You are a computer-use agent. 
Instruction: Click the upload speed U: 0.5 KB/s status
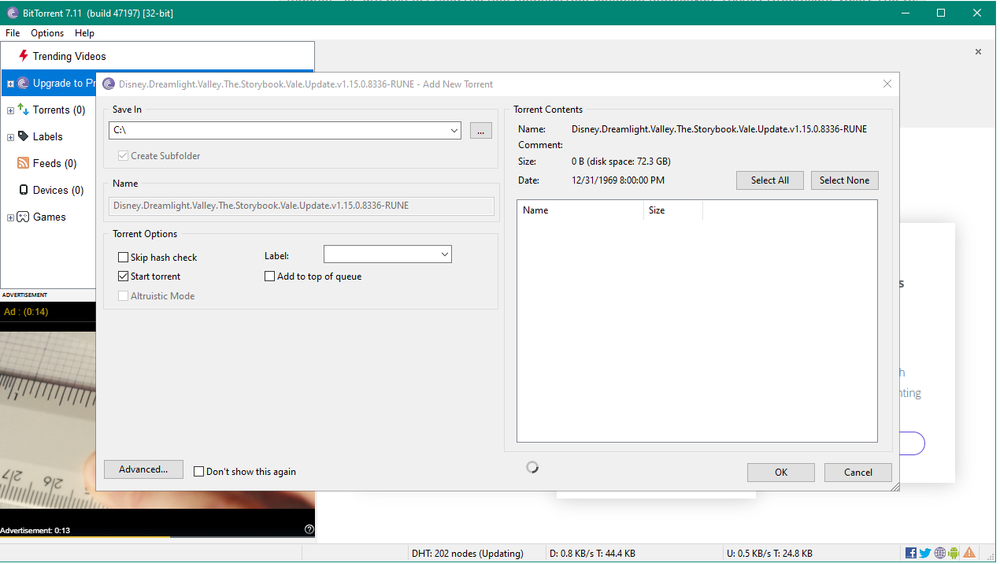pyautogui.click(x=769, y=553)
